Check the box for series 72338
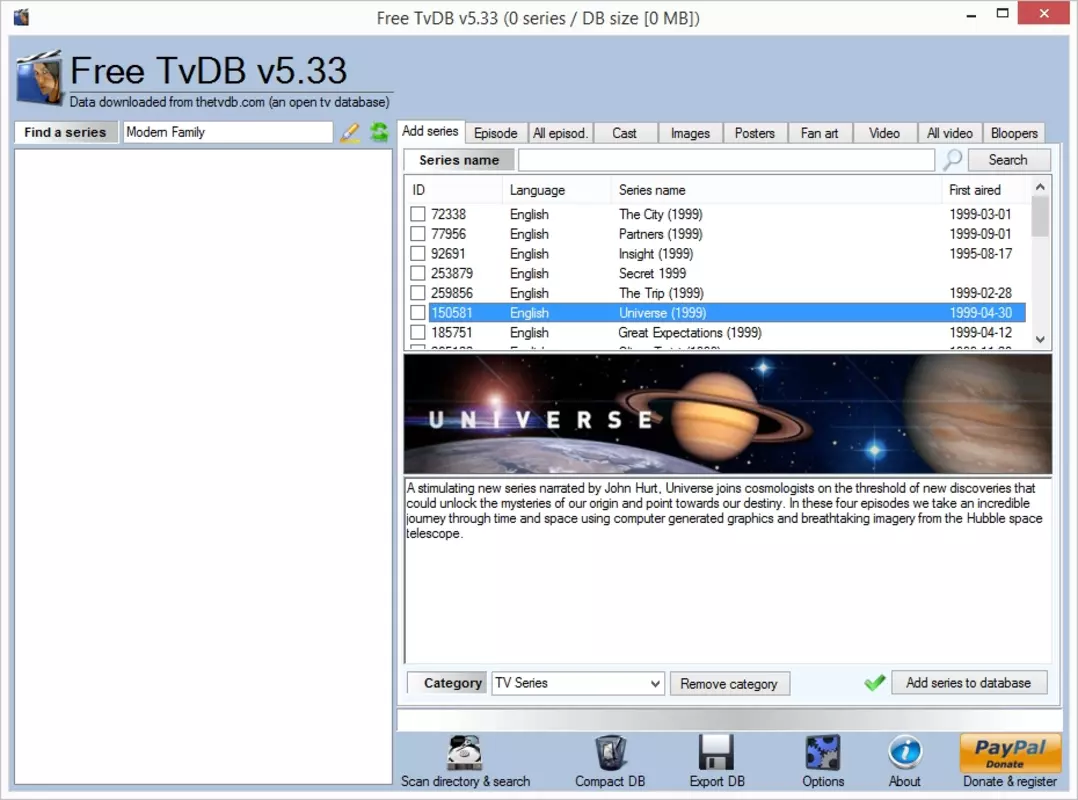This screenshot has width=1078, height=800. click(417, 214)
